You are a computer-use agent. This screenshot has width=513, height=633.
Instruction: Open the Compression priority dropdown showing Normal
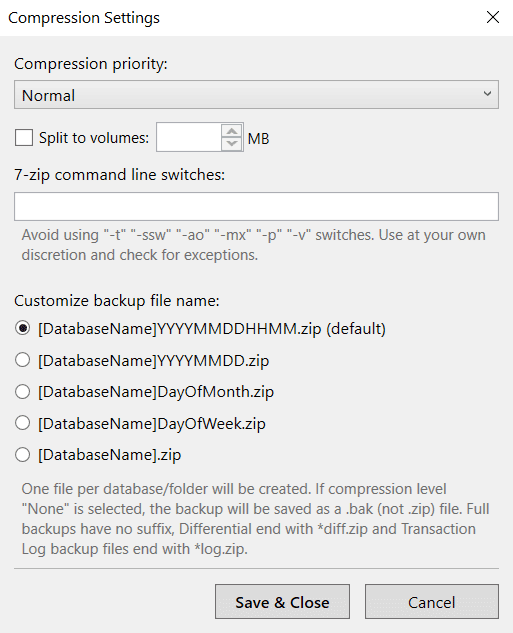256,95
